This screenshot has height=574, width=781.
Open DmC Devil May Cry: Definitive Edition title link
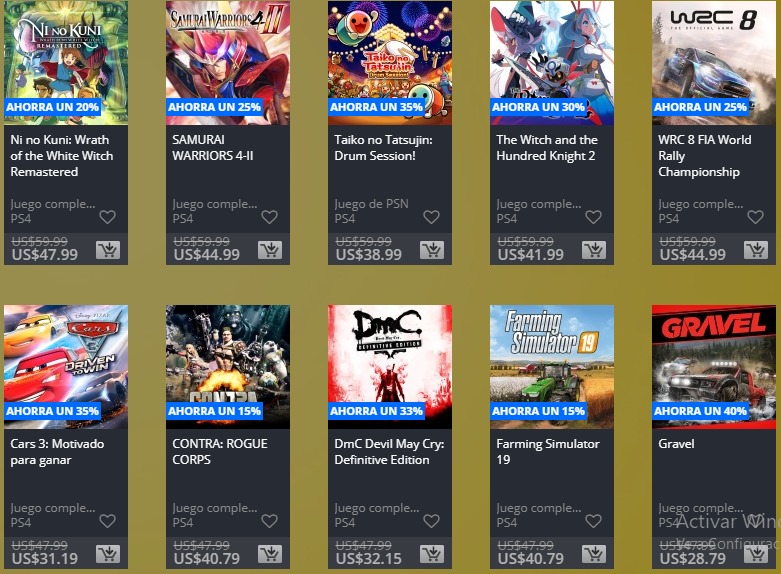[x=389, y=451]
